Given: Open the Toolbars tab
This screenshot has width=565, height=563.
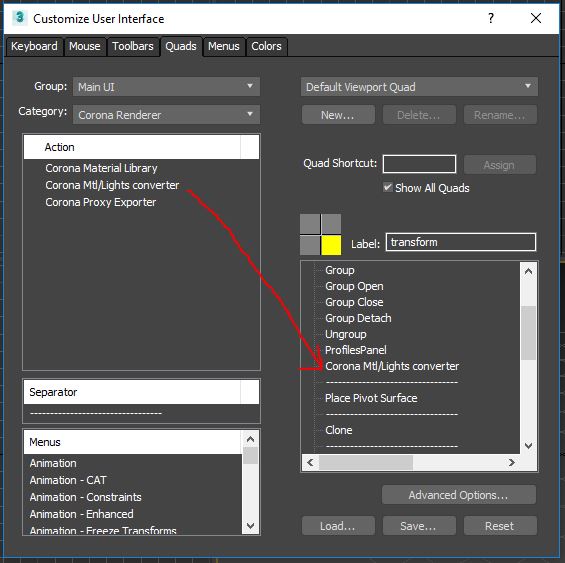Looking at the screenshot, I should pyautogui.click(x=133, y=46).
